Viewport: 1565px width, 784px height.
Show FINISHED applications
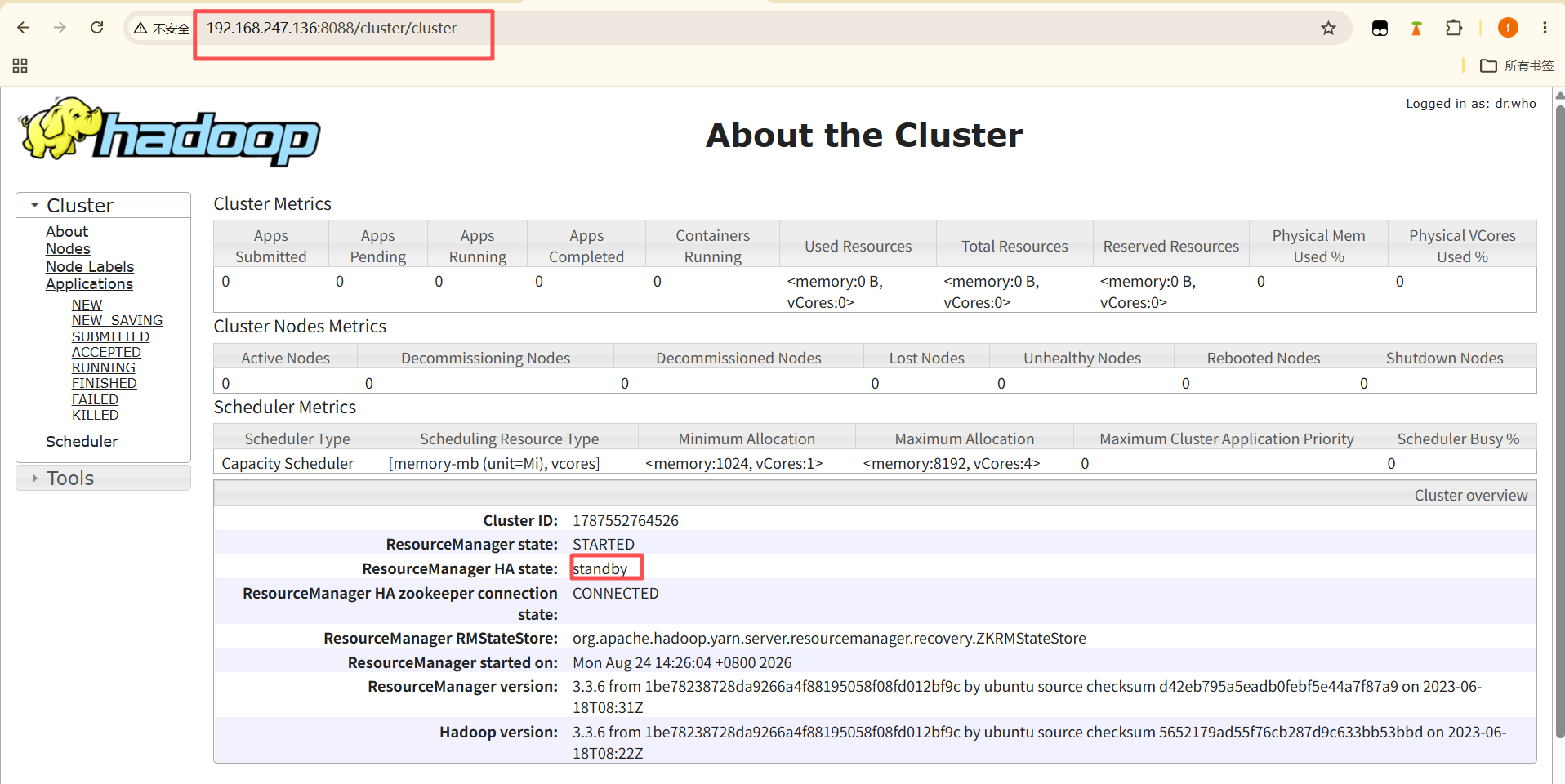click(x=104, y=383)
